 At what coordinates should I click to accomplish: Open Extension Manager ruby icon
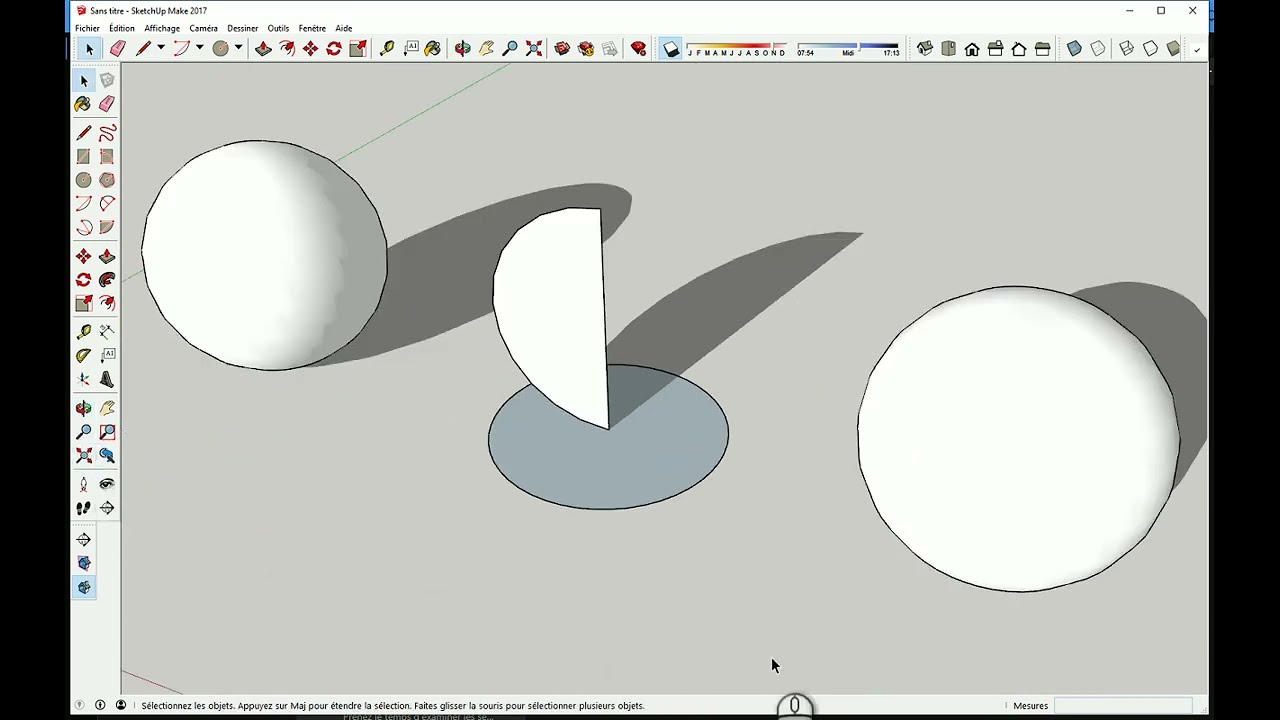pos(638,49)
